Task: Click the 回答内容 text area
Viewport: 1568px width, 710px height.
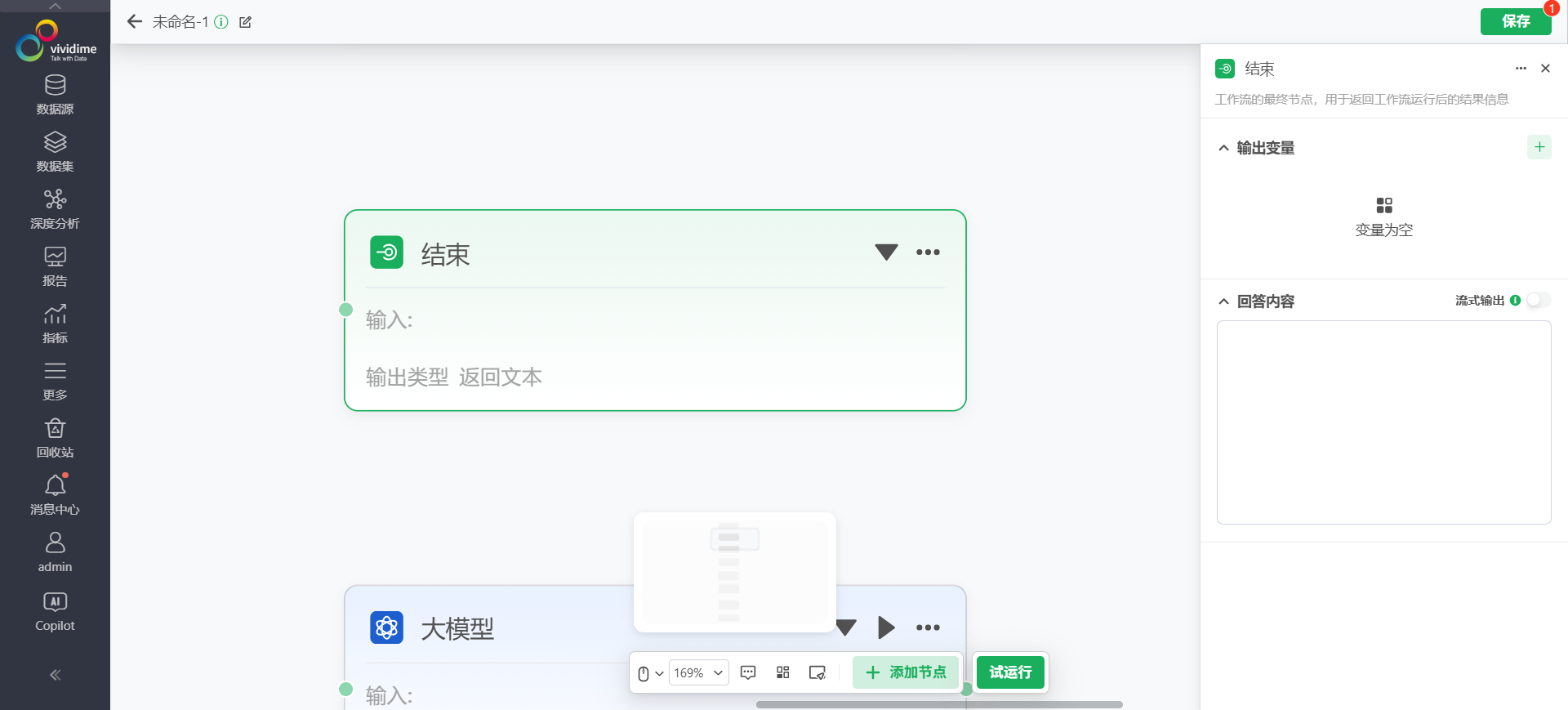Action: [x=1383, y=422]
